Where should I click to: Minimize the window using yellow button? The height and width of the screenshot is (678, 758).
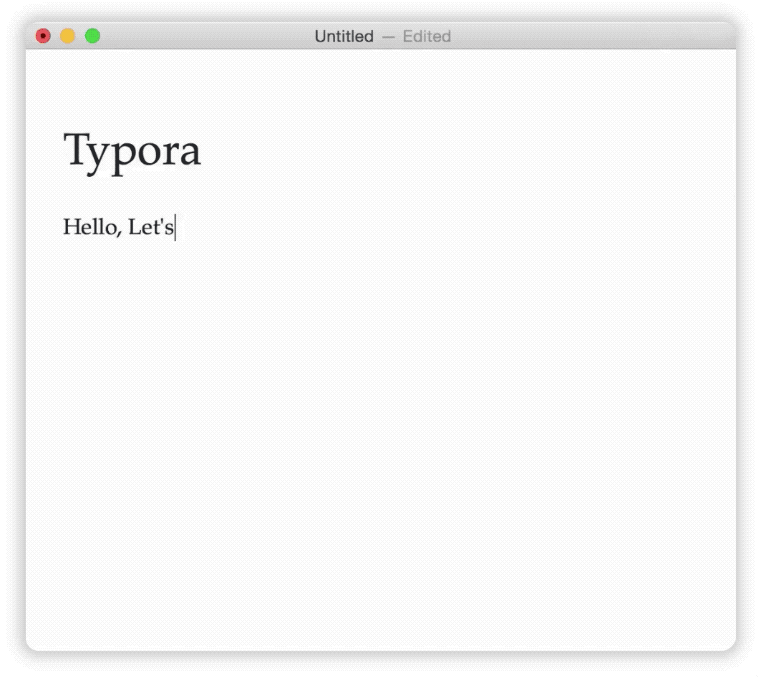click(68, 36)
